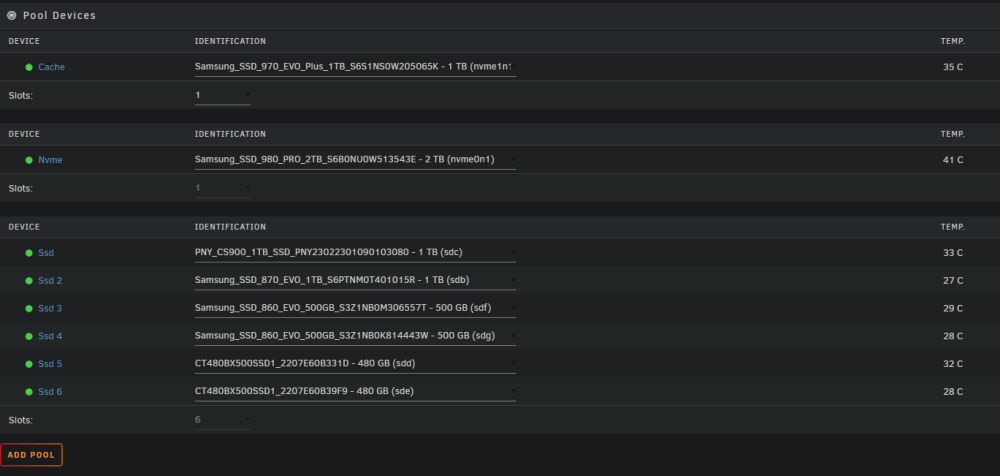Screen dimensions: 1000x476
Task: Click the 27 C temperature of Ssd 2
Action: click(953, 281)
